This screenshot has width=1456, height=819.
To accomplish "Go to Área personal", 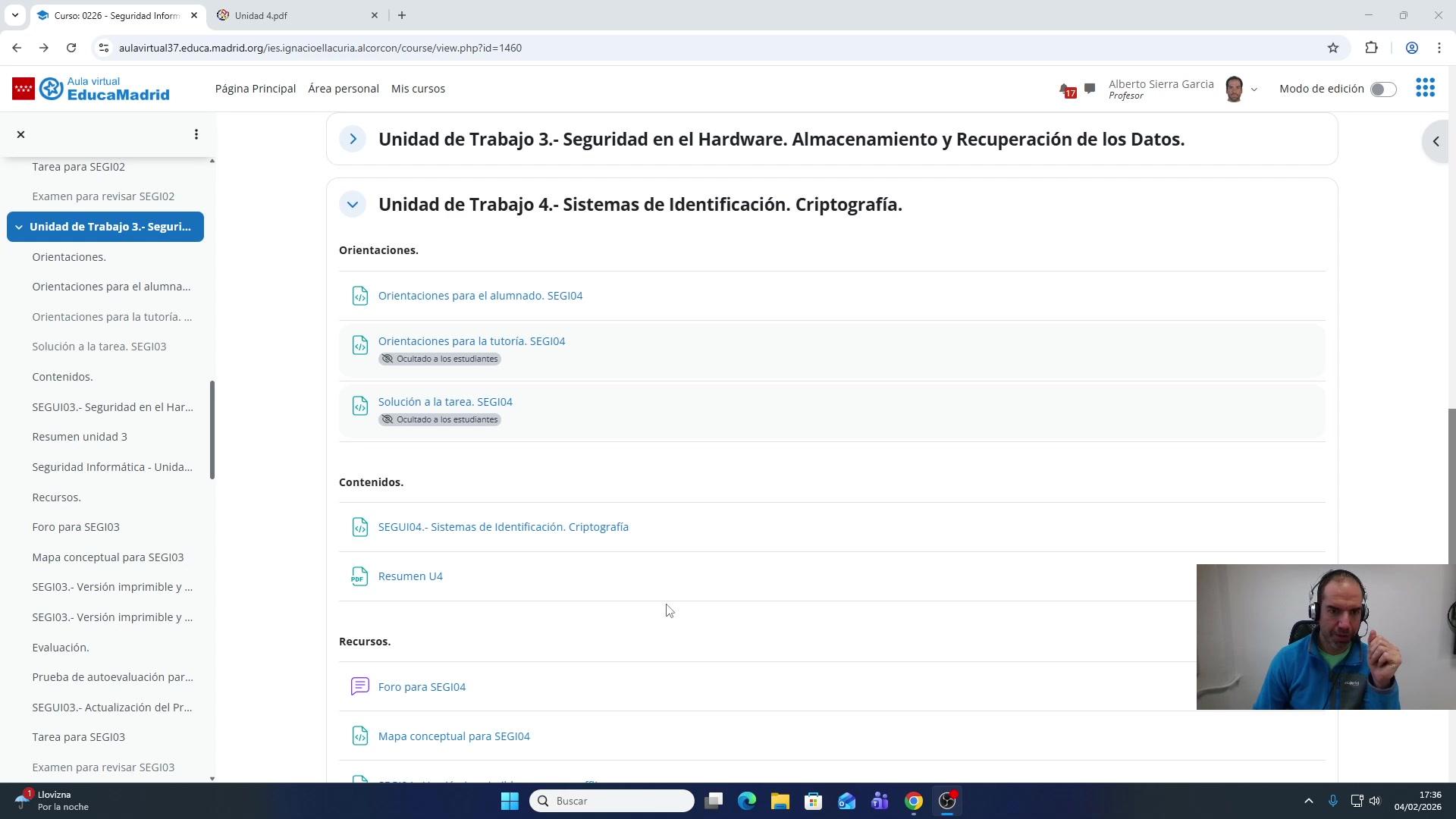I will click(x=343, y=89).
